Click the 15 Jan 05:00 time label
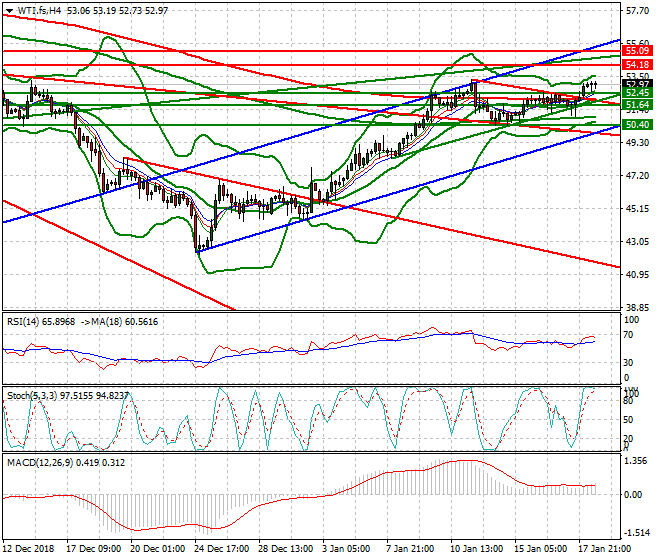 click(541, 549)
